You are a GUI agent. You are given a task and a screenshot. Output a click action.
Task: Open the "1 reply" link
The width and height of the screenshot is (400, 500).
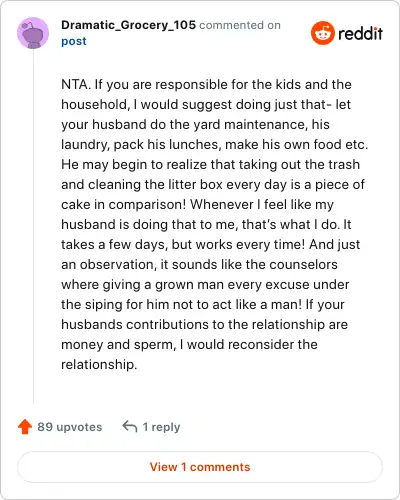click(161, 427)
